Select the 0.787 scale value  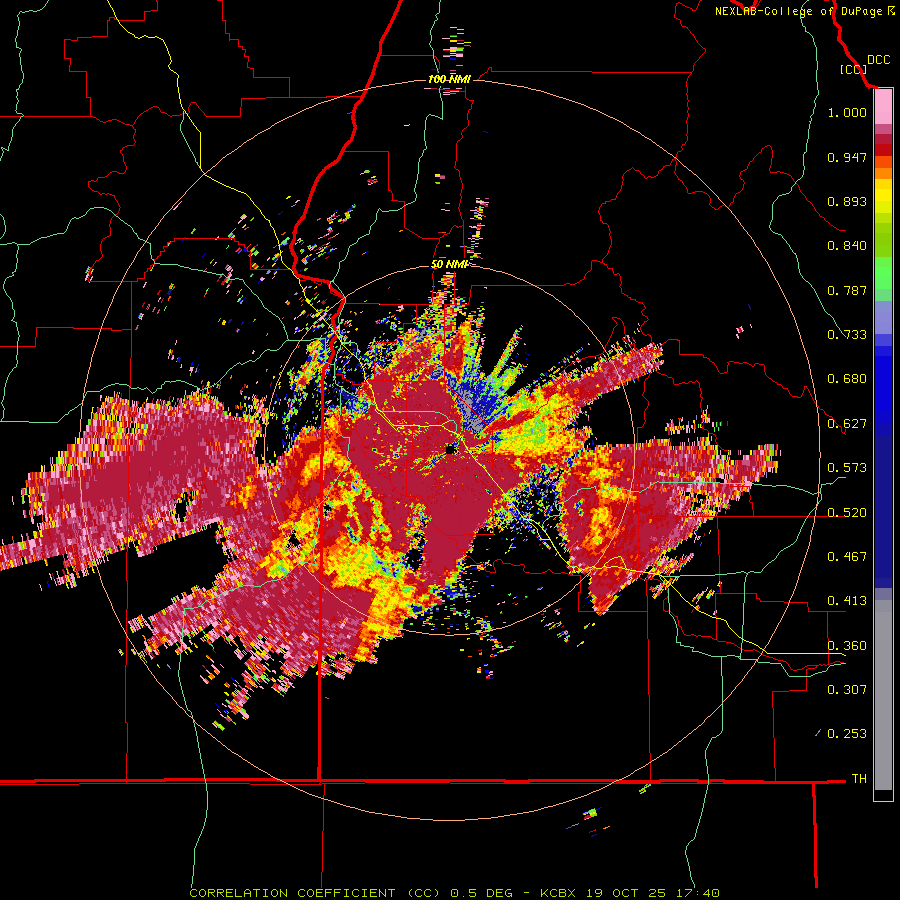click(x=847, y=290)
